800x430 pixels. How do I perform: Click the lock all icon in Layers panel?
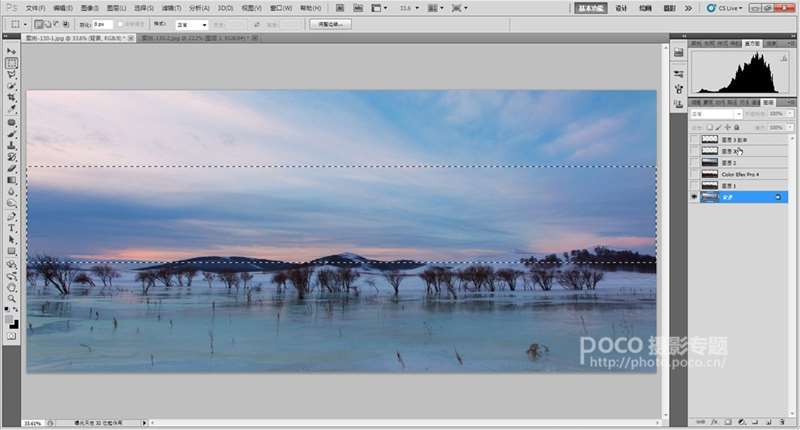click(x=737, y=127)
